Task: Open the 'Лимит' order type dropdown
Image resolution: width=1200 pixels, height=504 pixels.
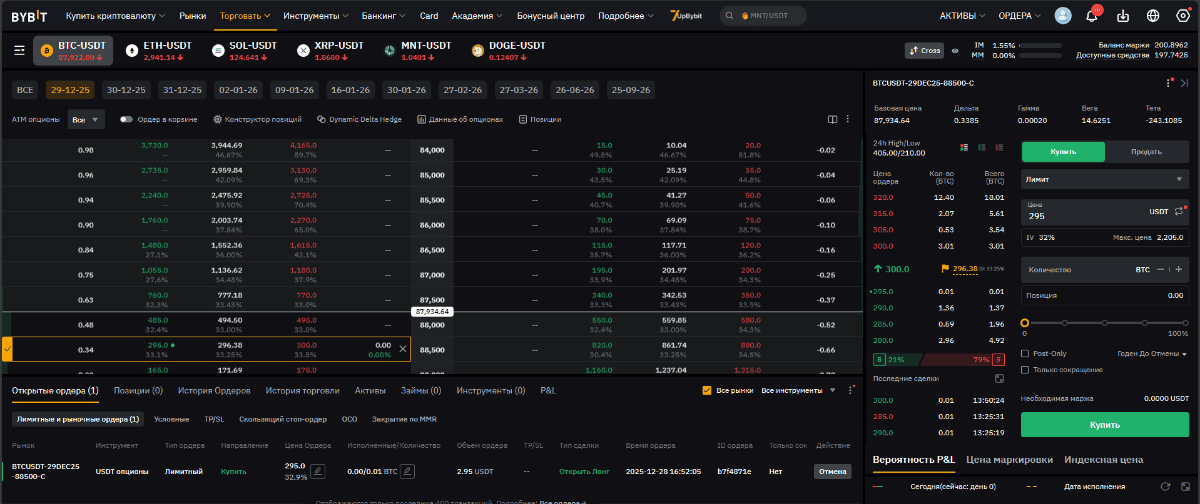Action: [x=1102, y=180]
